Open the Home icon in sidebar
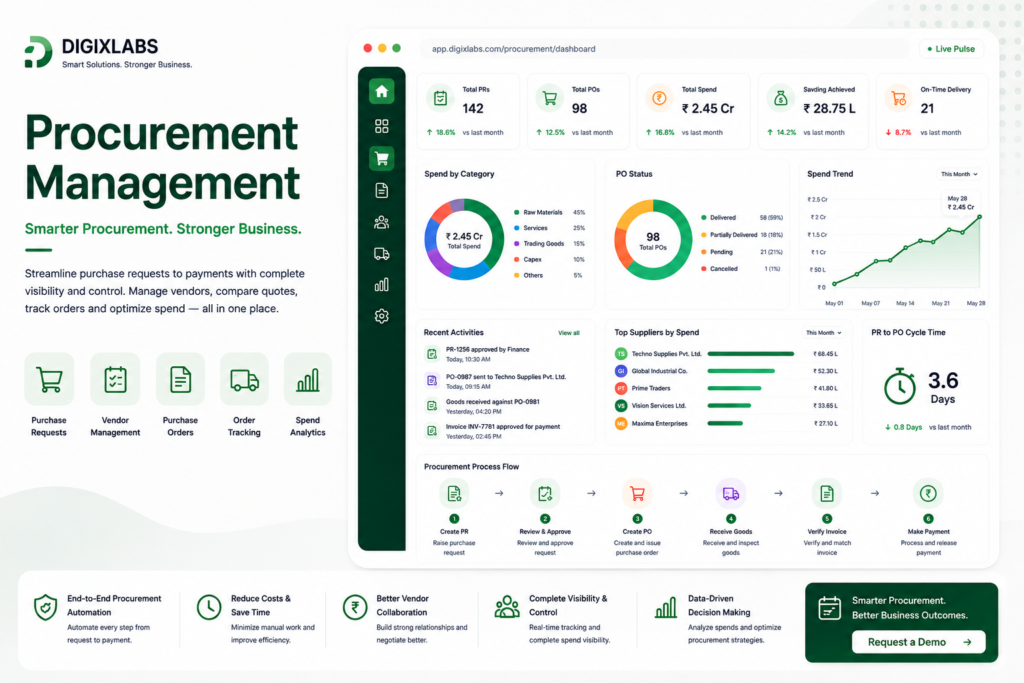The image size is (1024, 683). (381, 91)
